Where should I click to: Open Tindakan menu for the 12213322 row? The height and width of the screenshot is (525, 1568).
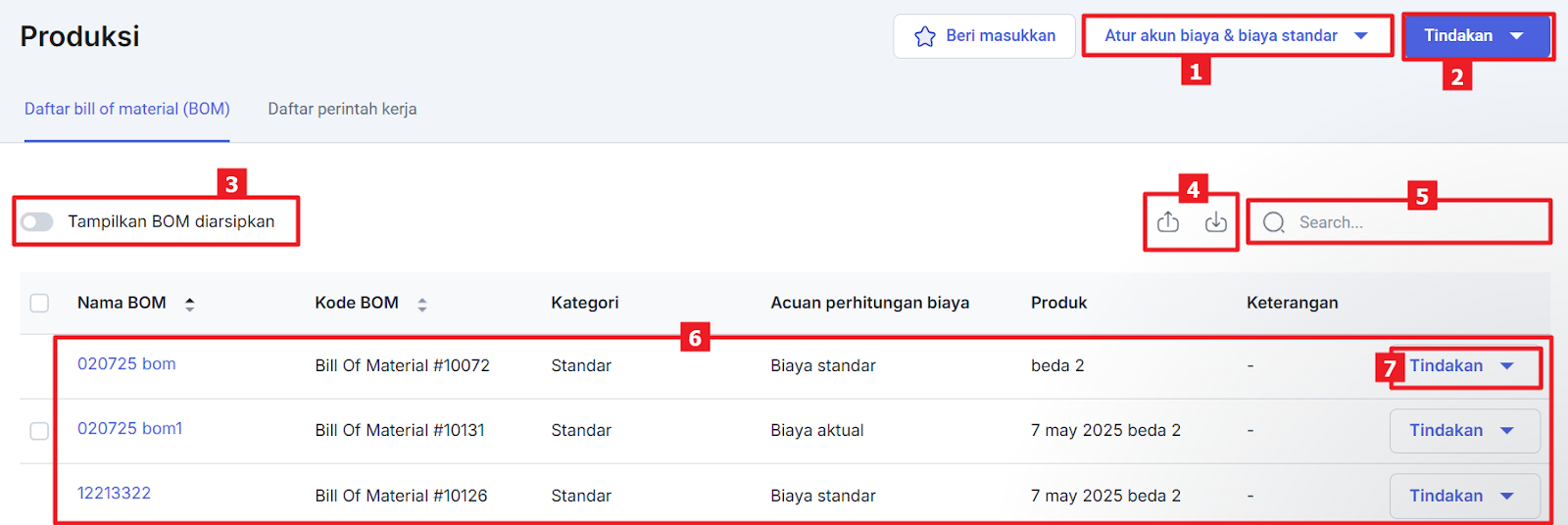1463,496
